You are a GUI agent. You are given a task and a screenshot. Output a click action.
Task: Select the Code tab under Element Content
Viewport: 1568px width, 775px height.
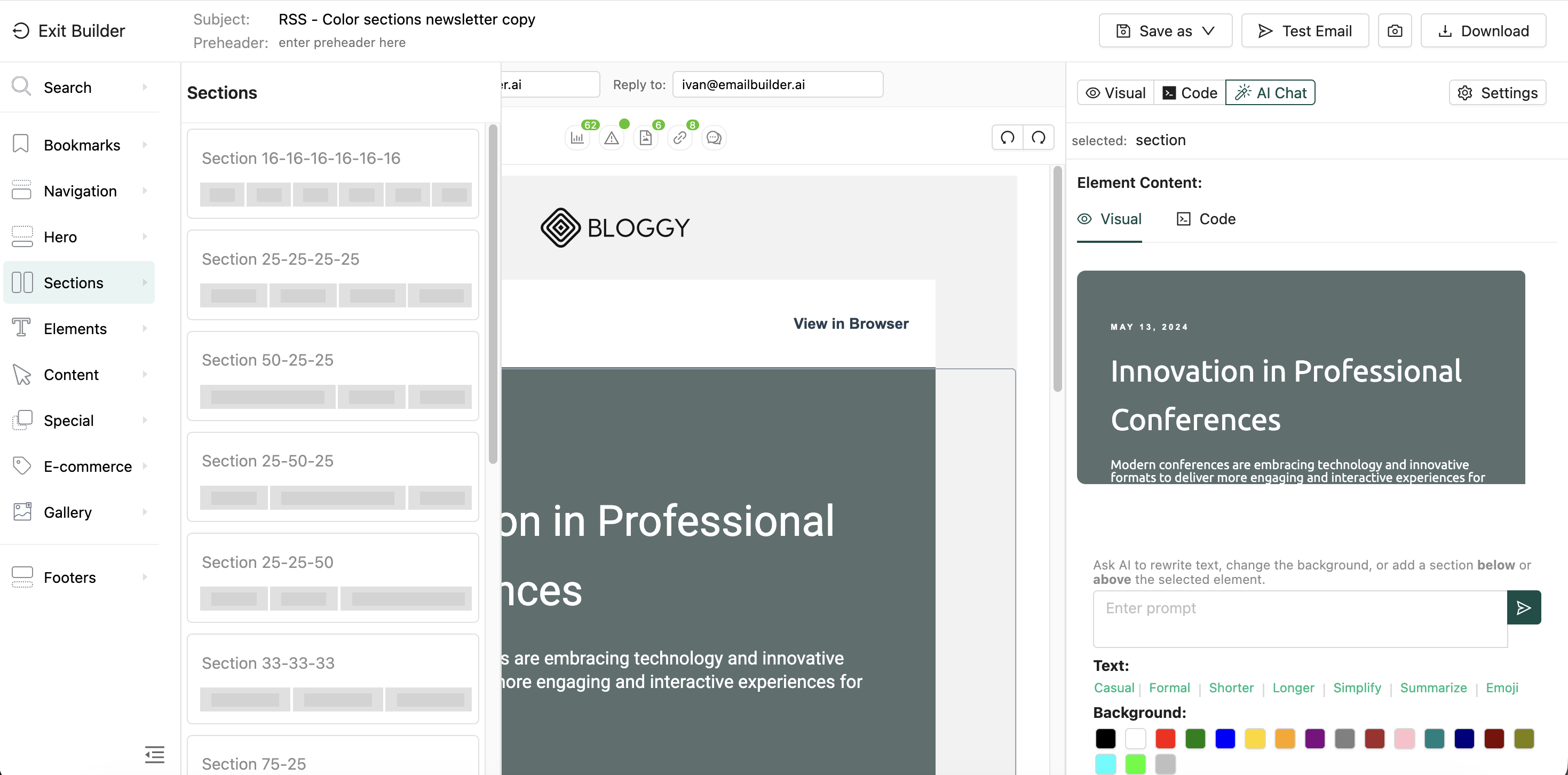tap(1206, 219)
